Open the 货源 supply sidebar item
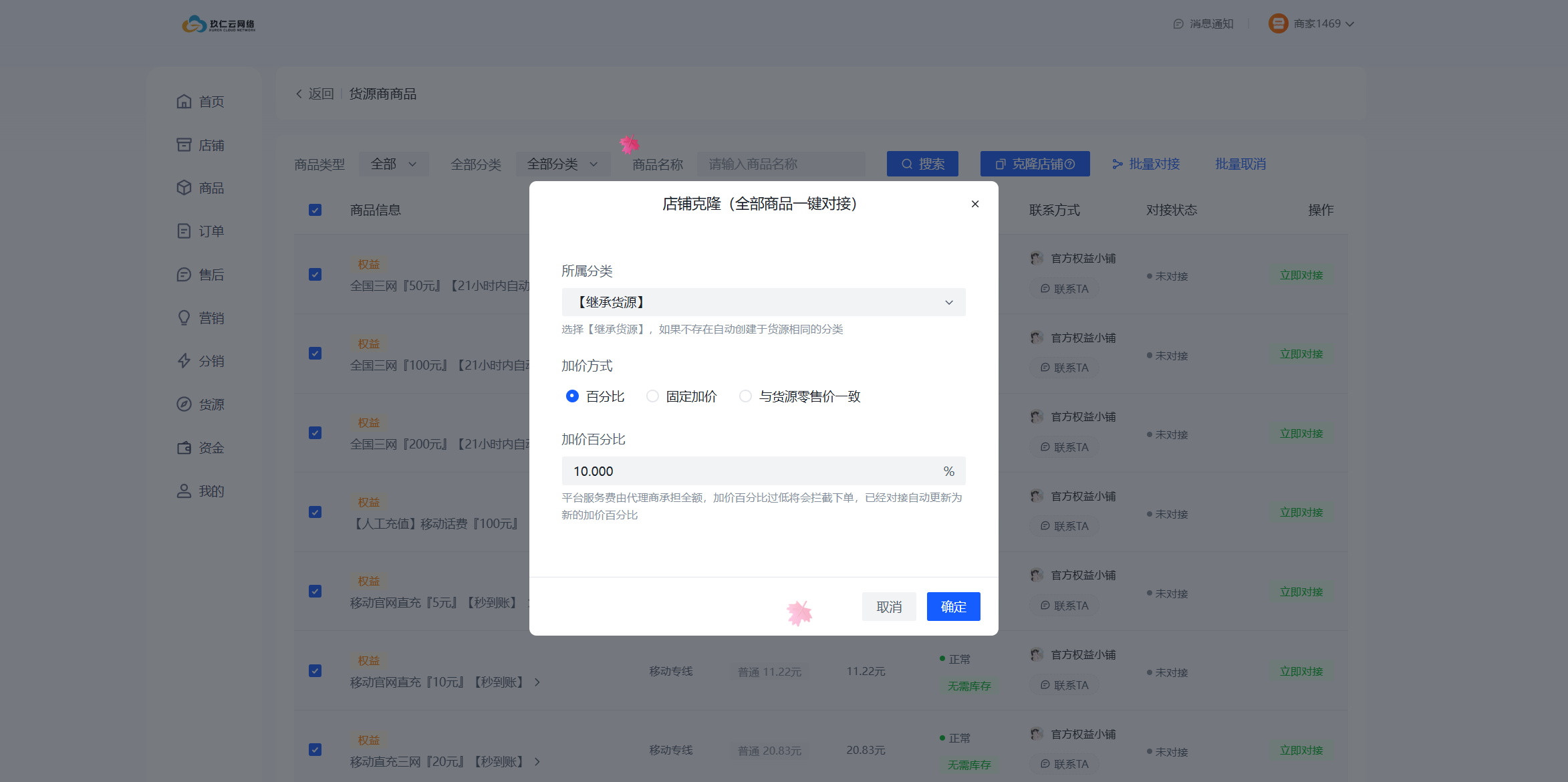 tap(201, 404)
